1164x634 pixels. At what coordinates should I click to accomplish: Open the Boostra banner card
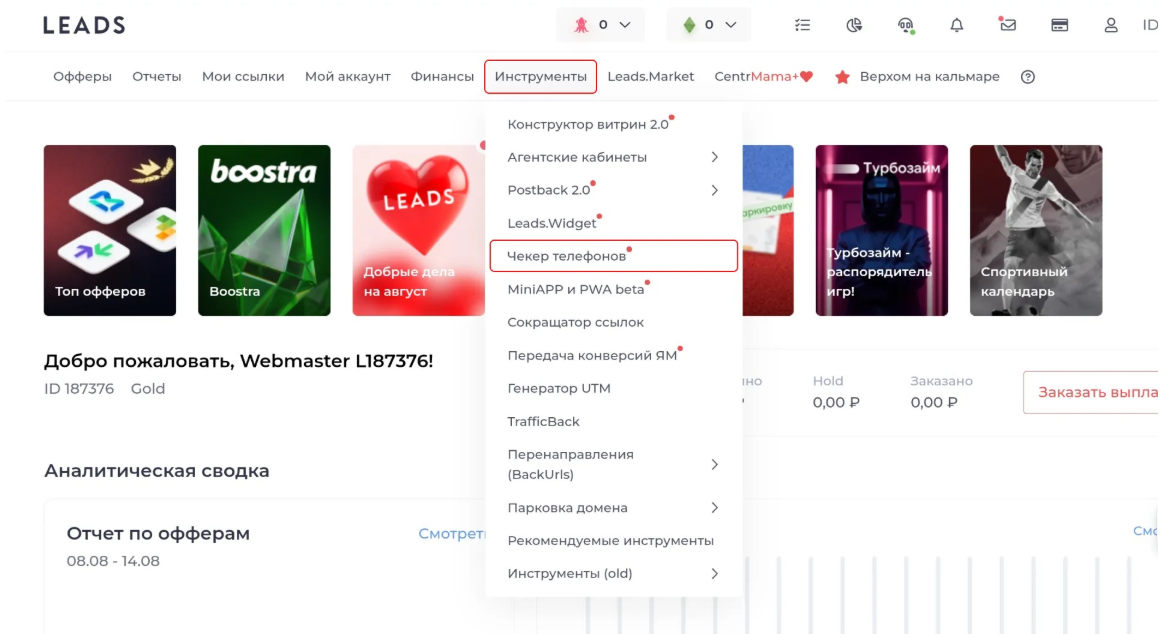(x=264, y=230)
